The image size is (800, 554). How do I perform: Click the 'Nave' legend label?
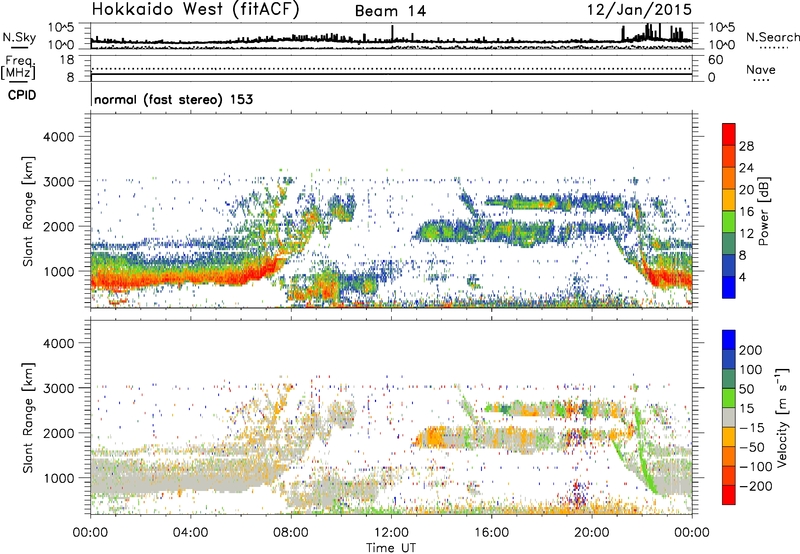pos(761,69)
